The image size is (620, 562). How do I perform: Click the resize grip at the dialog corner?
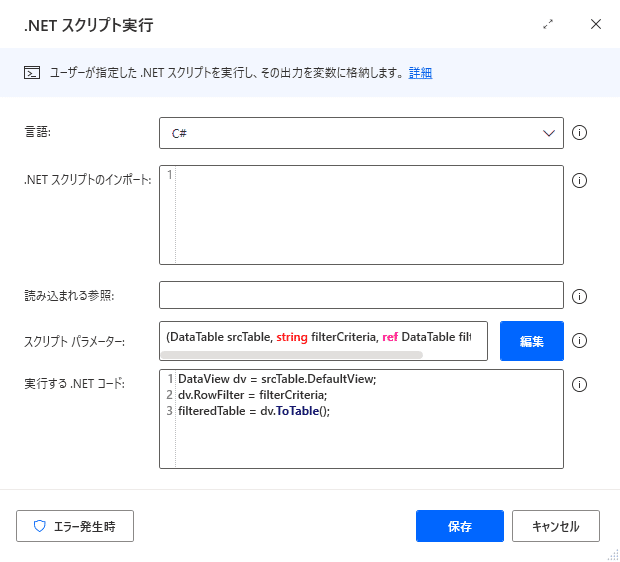click(x=613, y=555)
